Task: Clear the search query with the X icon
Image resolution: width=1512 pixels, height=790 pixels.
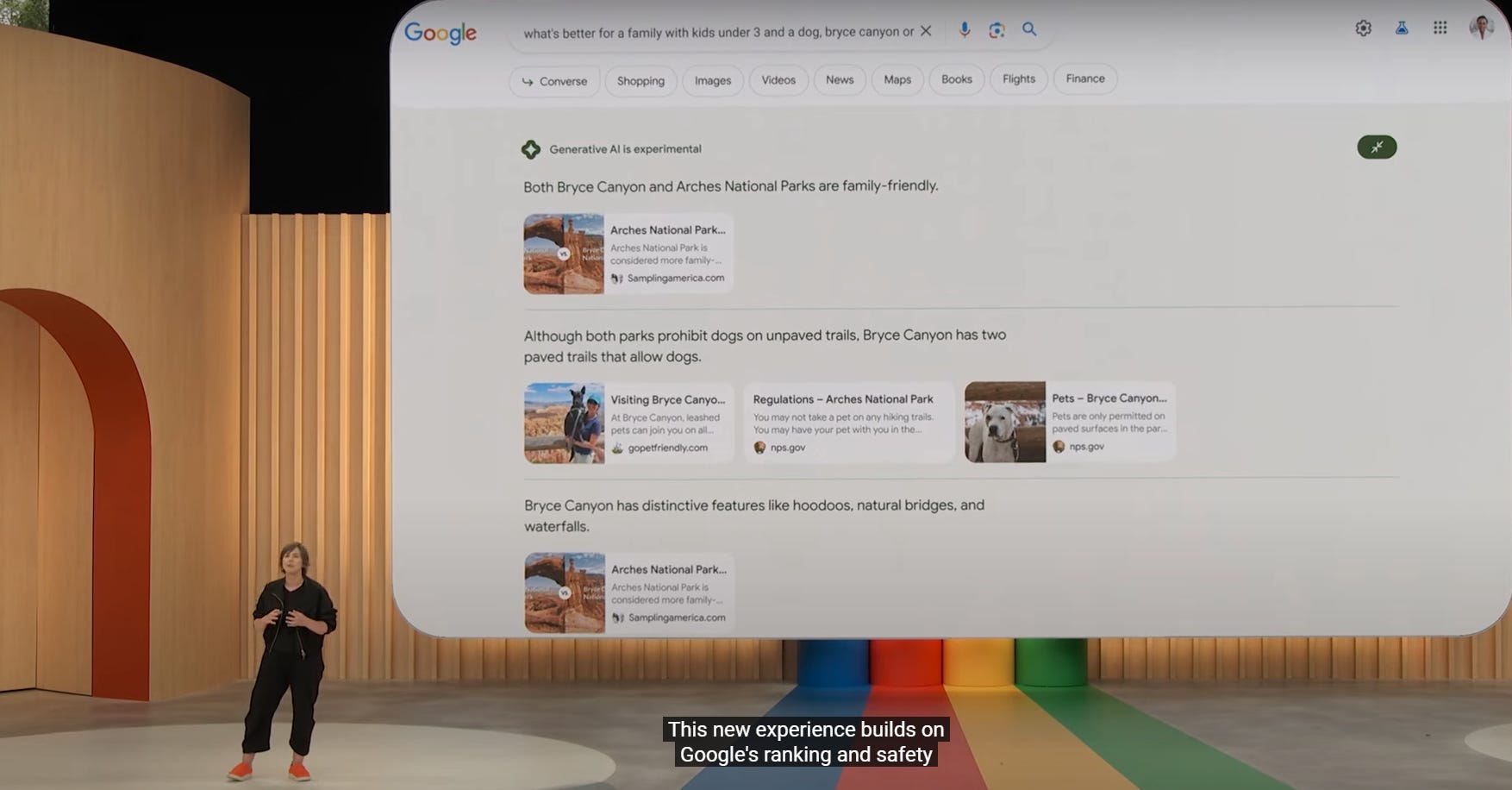Action: (926, 31)
